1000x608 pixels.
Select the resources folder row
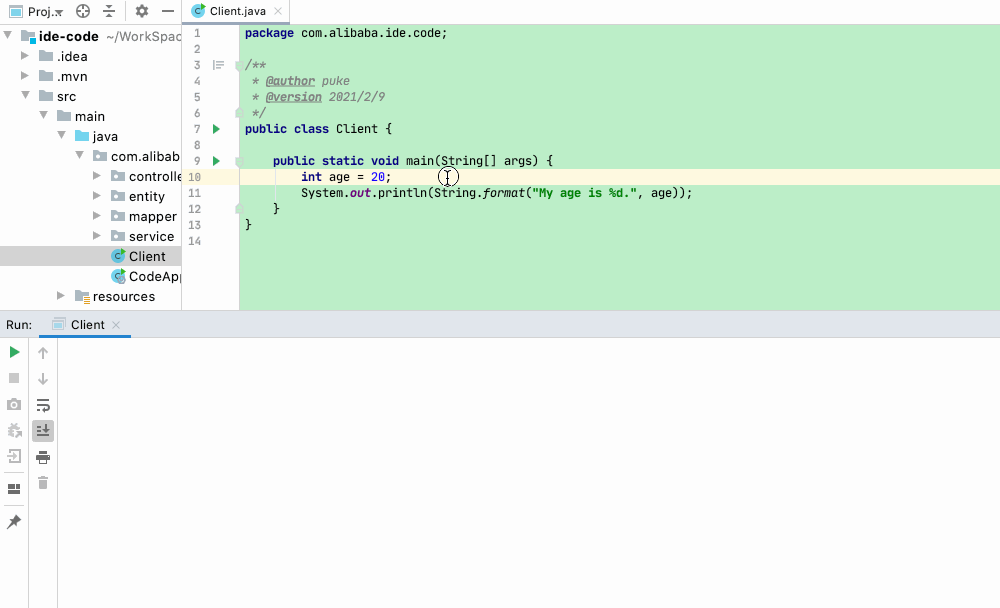91,296
